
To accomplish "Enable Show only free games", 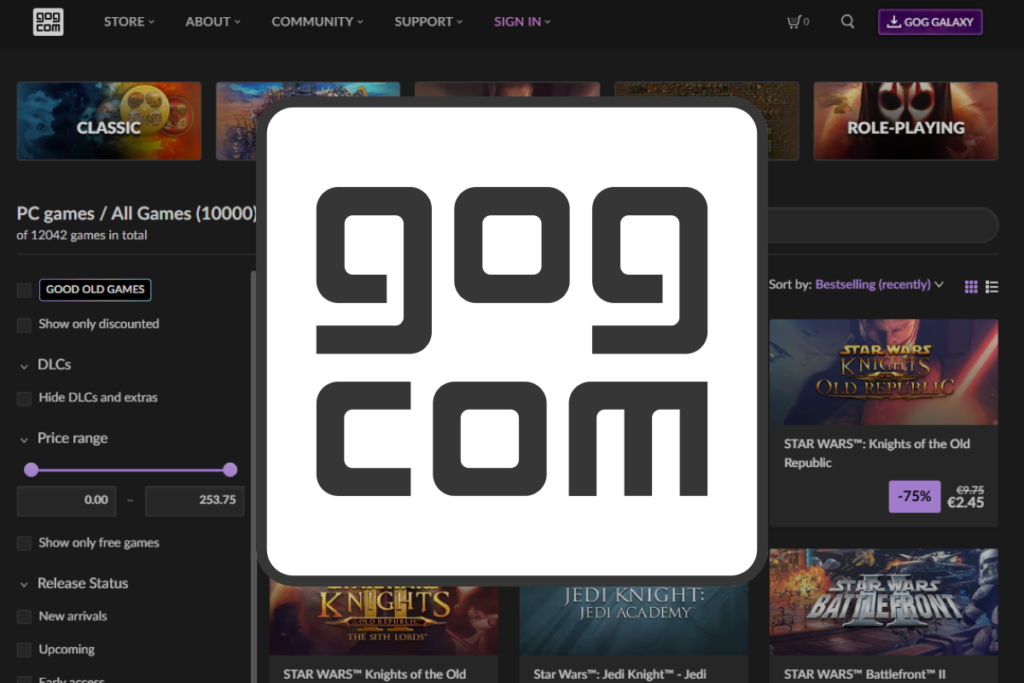I will pos(24,543).
